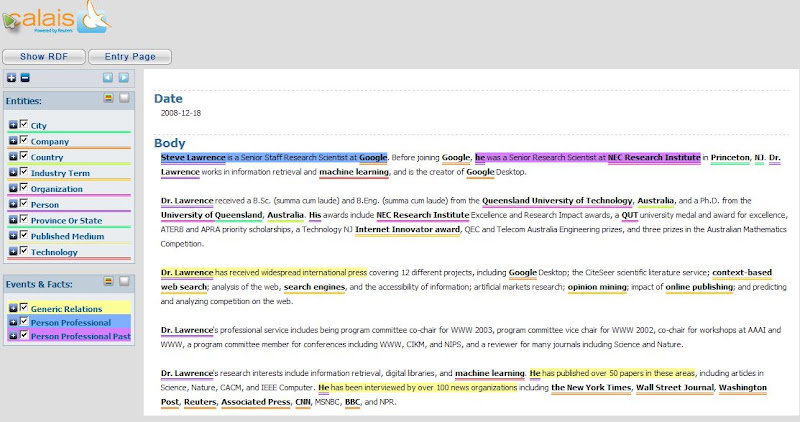
Task: Click 'Reuters' entity in last line
Action: point(200,402)
